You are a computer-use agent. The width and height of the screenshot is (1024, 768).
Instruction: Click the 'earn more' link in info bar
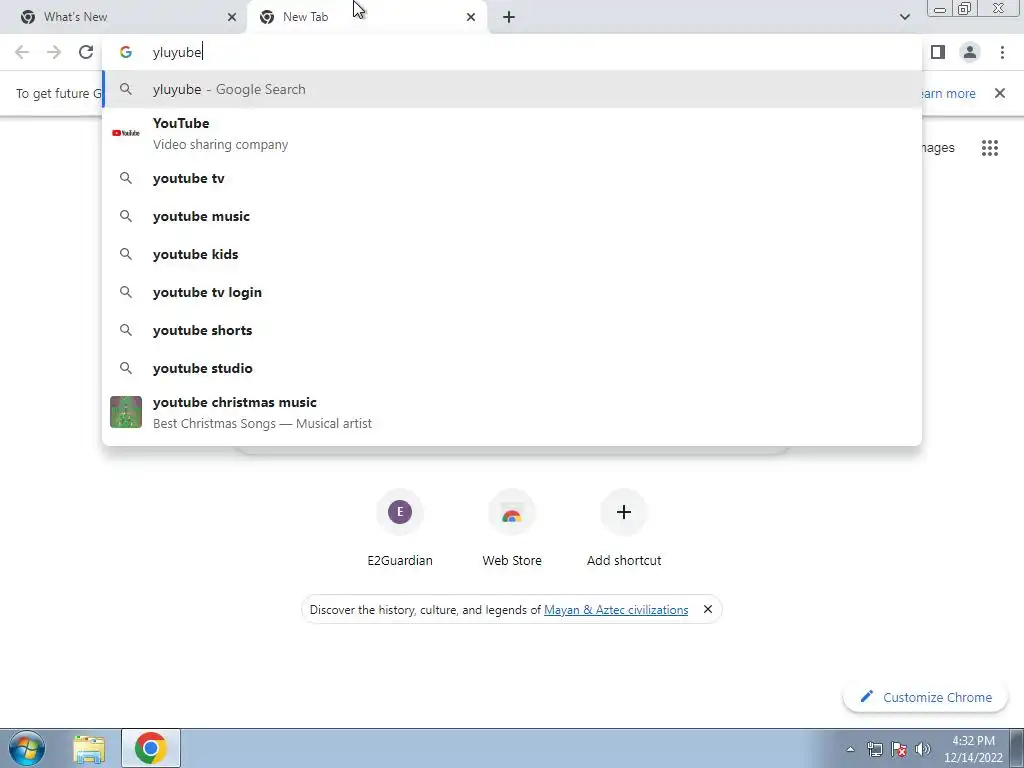point(948,93)
